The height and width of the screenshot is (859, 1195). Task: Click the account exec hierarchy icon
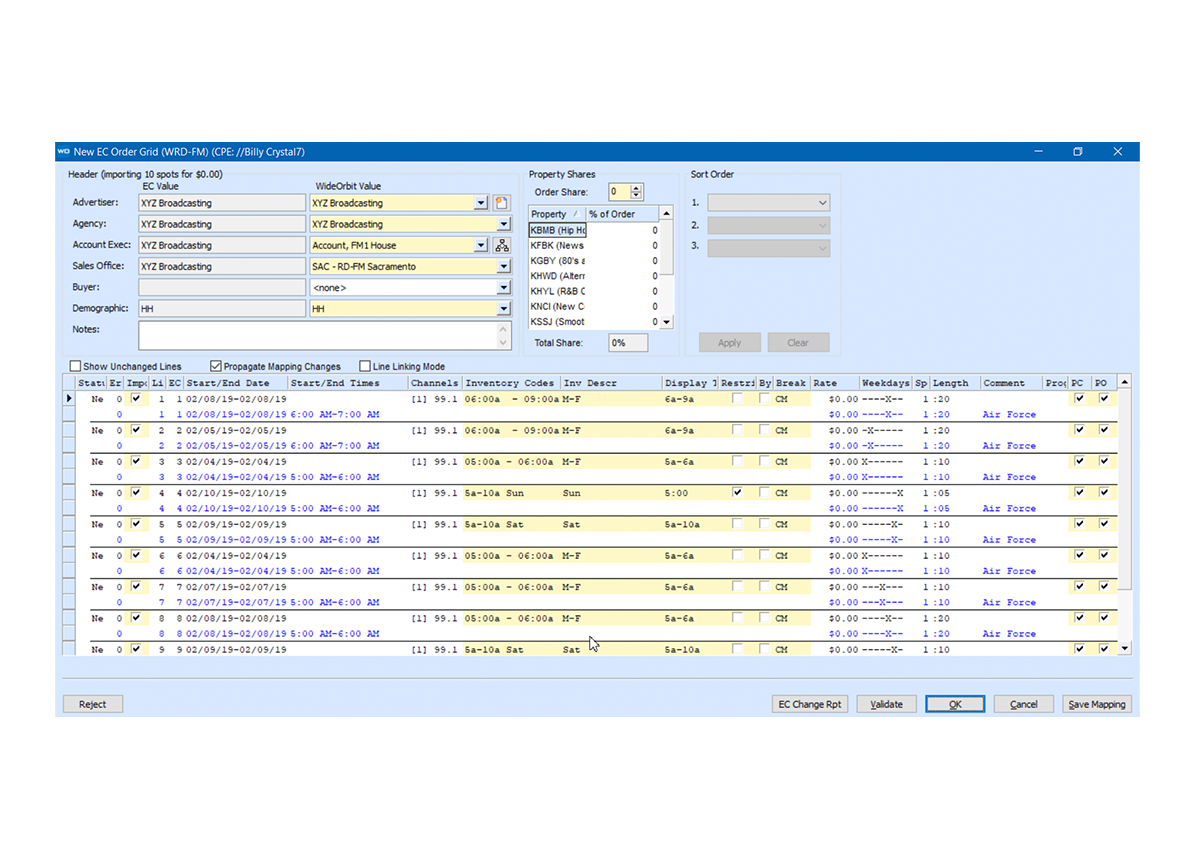(502, 245)
